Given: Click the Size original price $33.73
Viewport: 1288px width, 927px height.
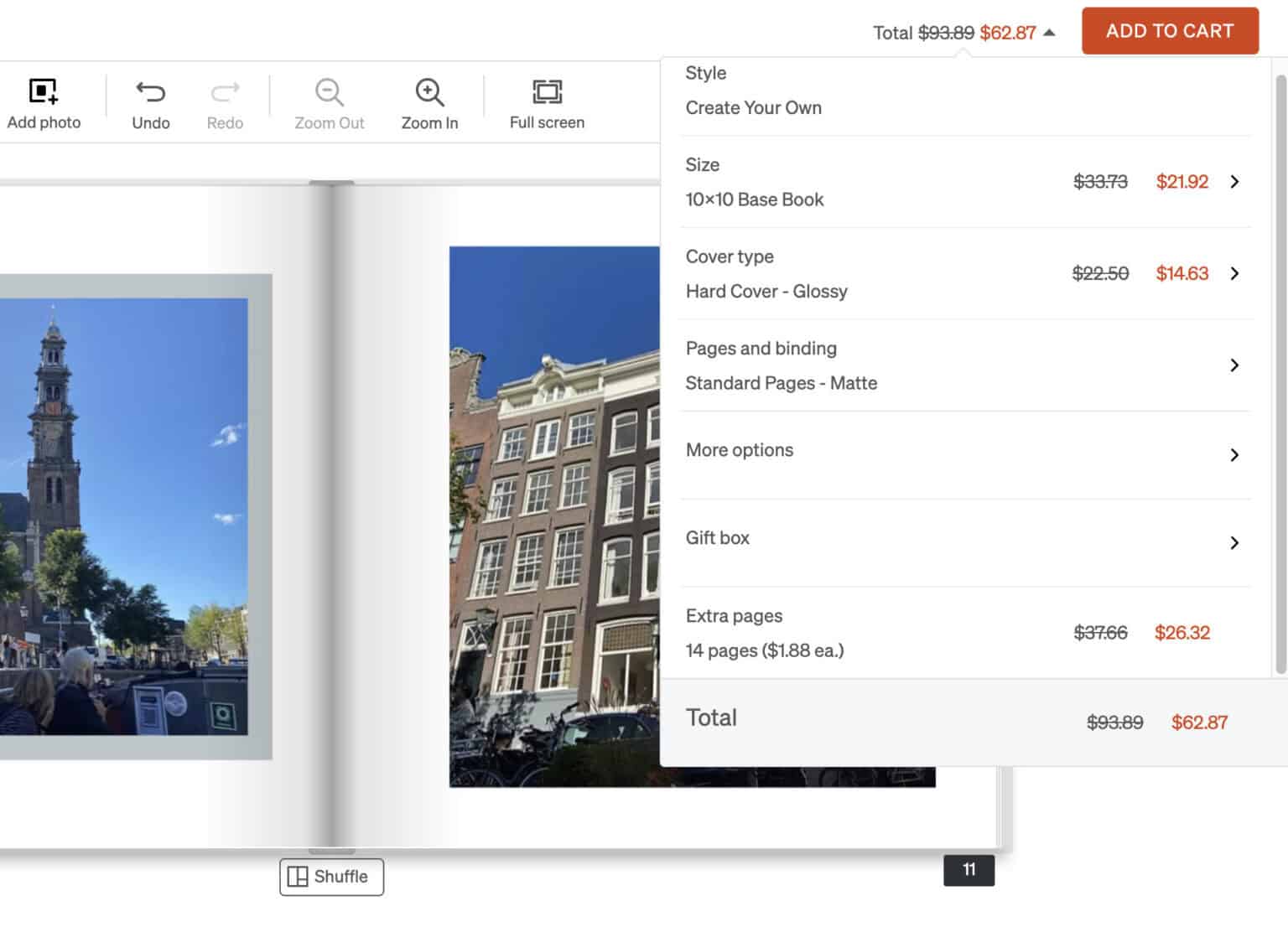Looking at the screenshot, I should (x=1100, y=182).
